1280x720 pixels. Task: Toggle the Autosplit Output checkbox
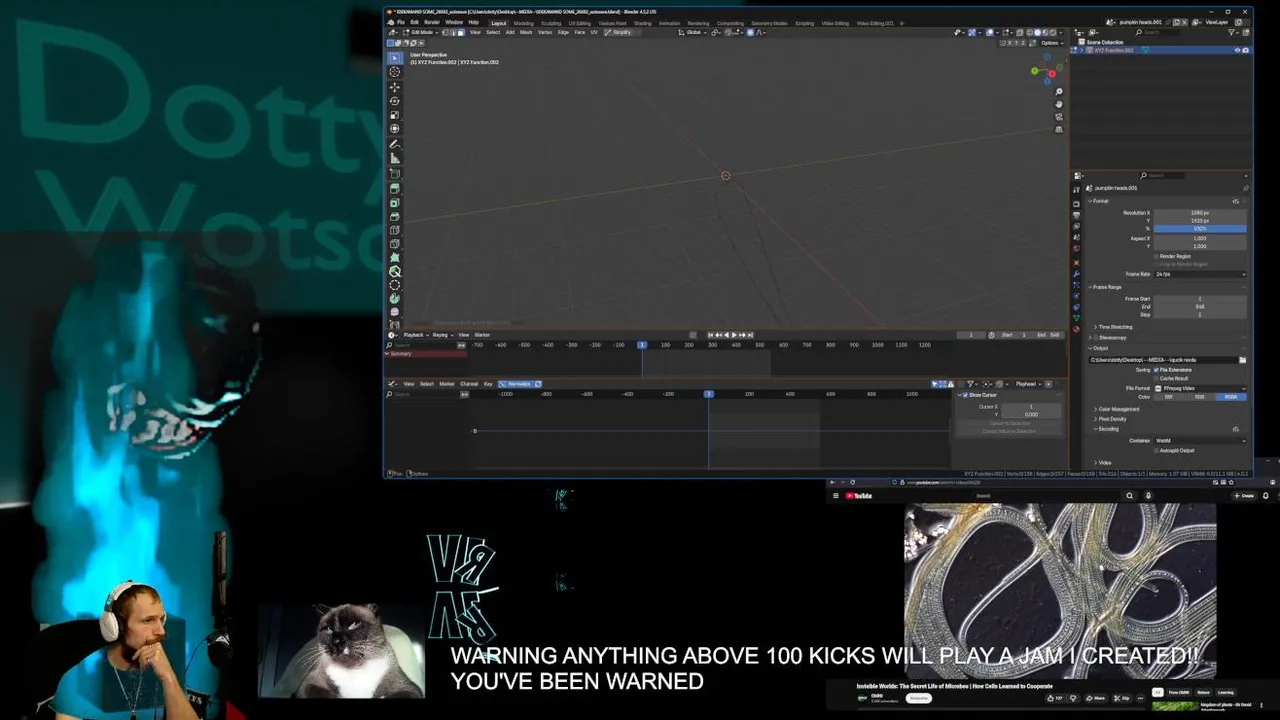pyautogui.click(x=1156, y=450)
